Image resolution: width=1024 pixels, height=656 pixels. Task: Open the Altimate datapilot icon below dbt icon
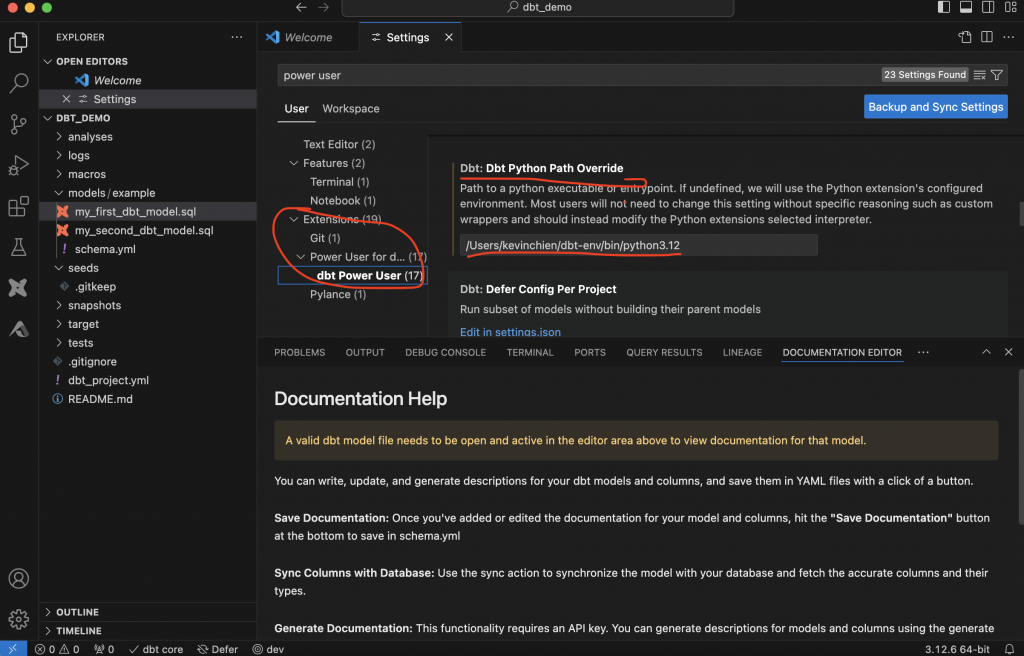coord(18,329)
